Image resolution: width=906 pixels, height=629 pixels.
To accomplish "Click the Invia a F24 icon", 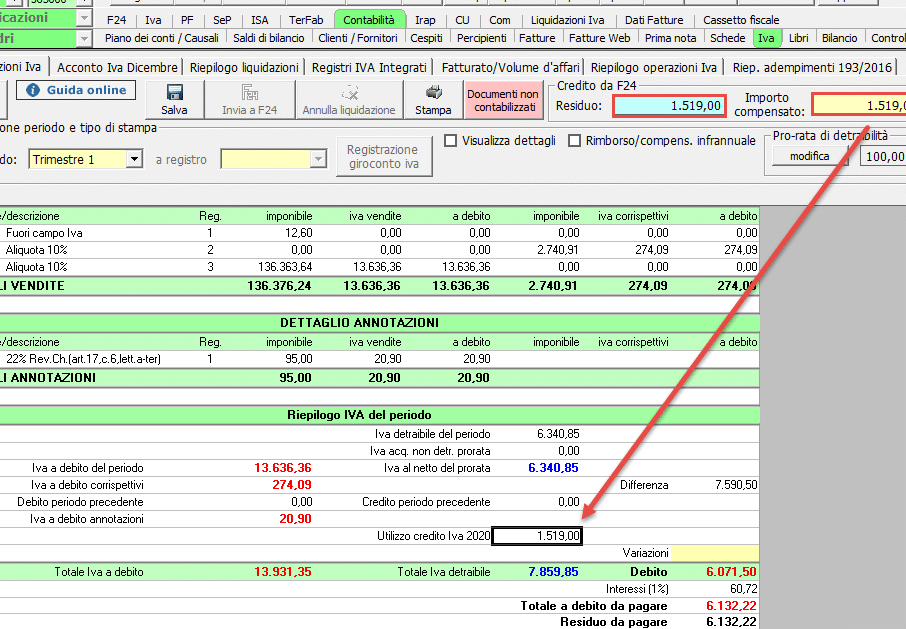I will click(250, 92).
